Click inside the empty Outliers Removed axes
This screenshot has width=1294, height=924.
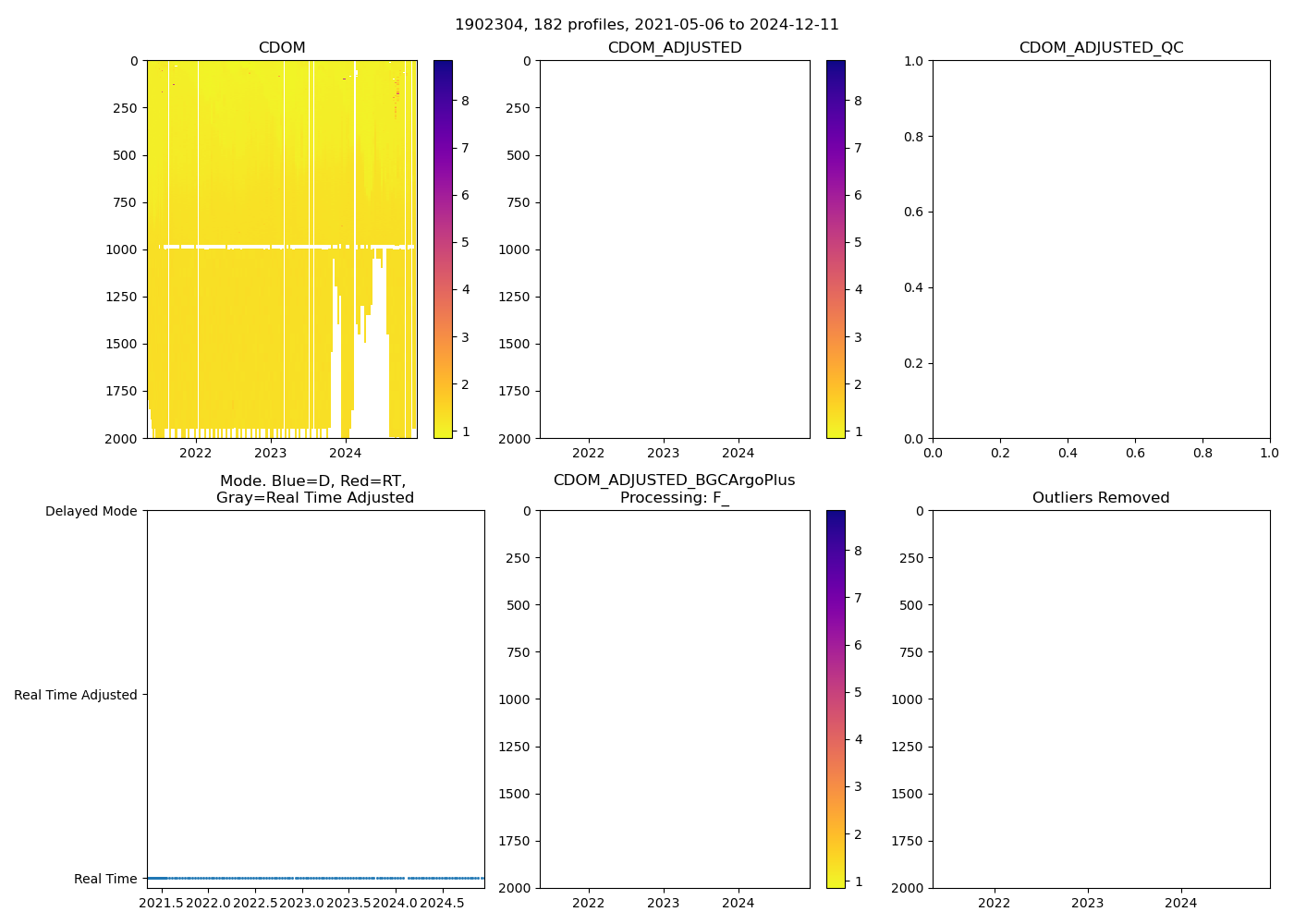point(1100,699)
